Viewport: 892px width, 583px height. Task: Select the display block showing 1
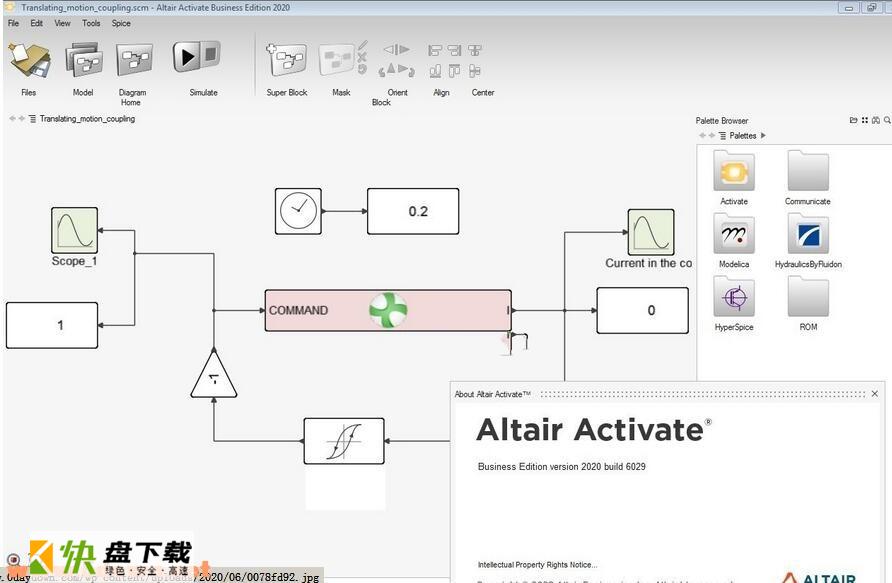point(52,325)
